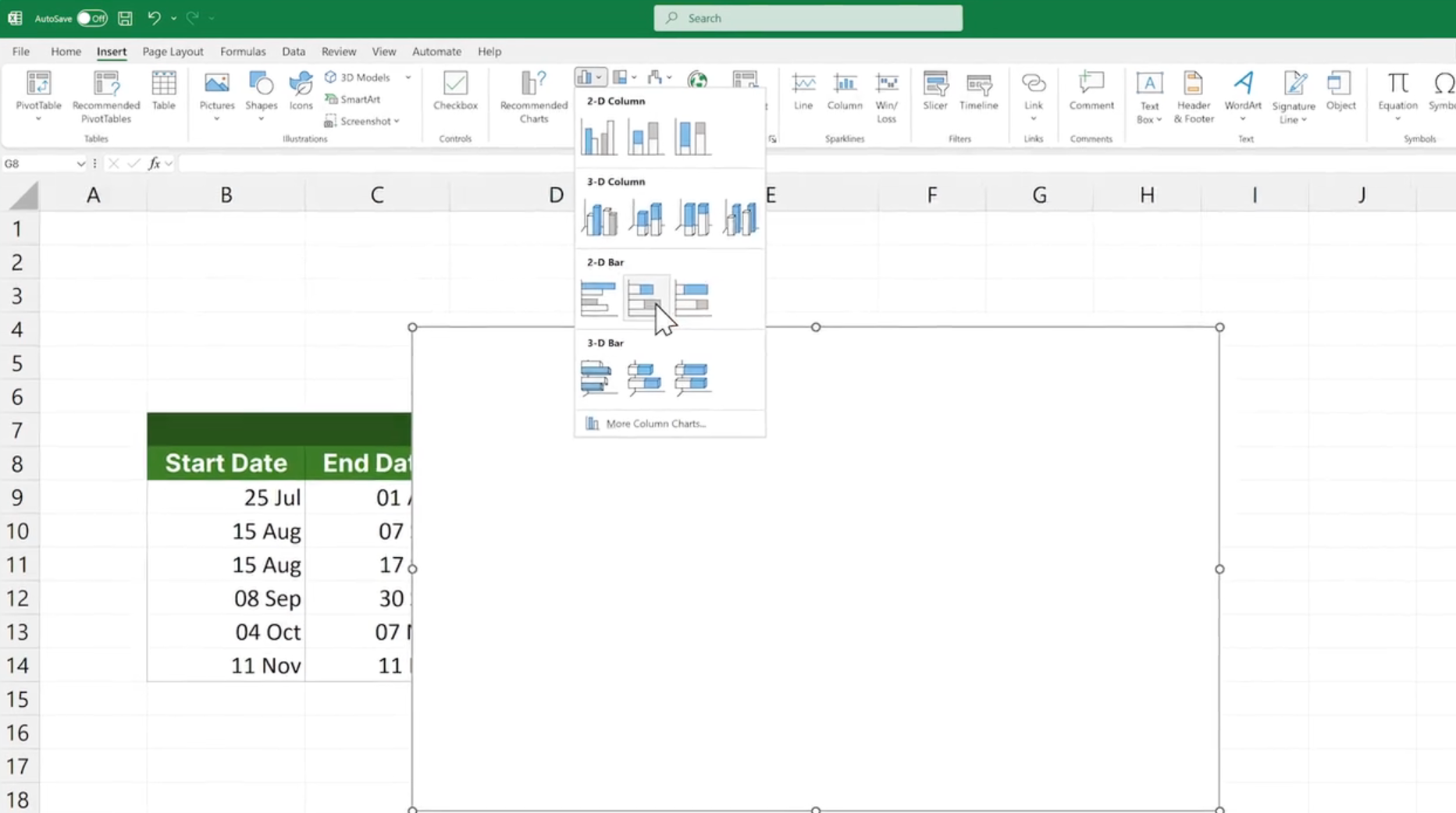Open the Formulas tab
The height and width of the screenshot is (813, 1456).
tap(243, 51)
